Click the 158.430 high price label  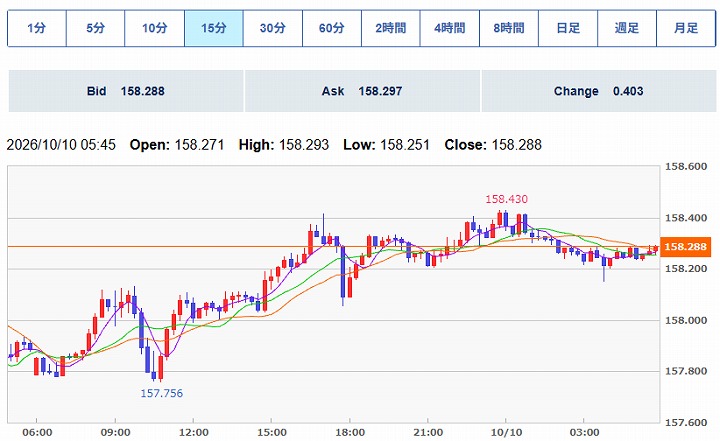coord(506,199)
